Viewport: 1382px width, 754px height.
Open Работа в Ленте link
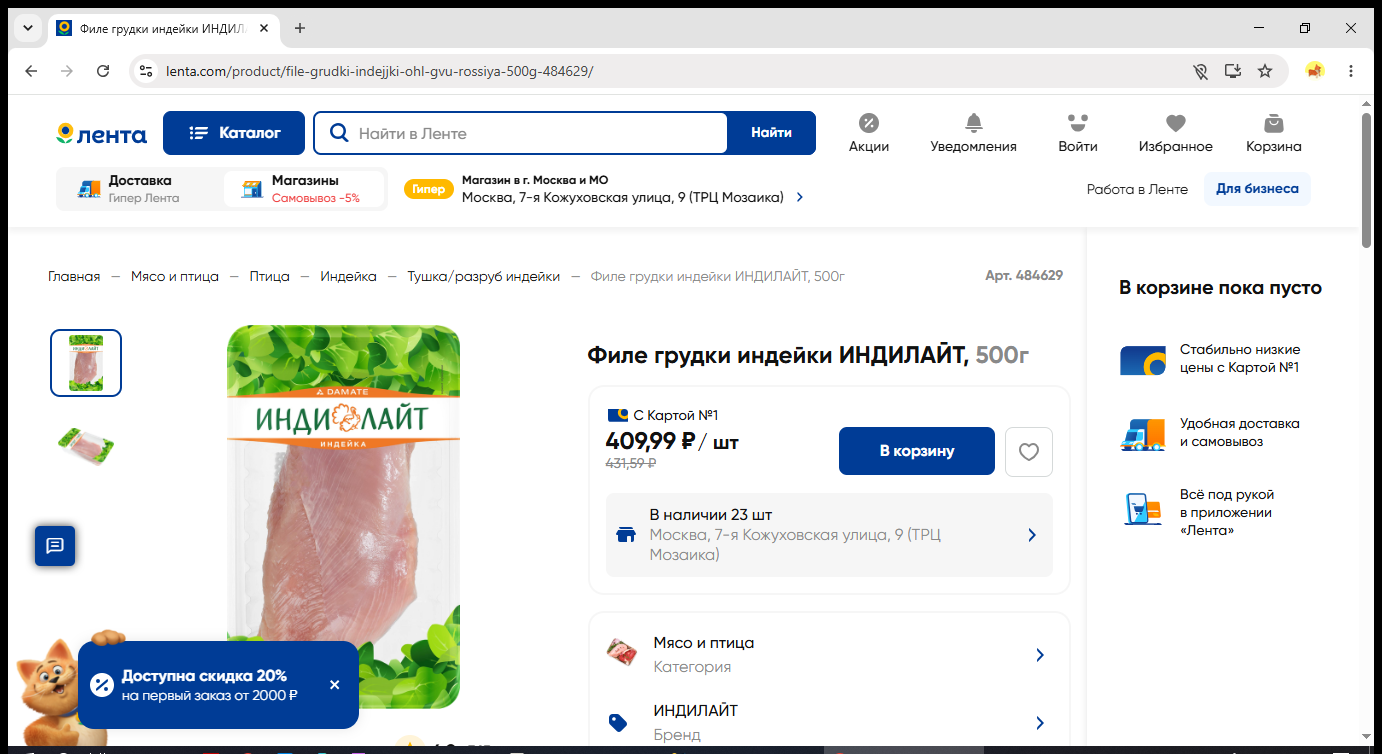pyautogui.click(x=1137, y=189)
